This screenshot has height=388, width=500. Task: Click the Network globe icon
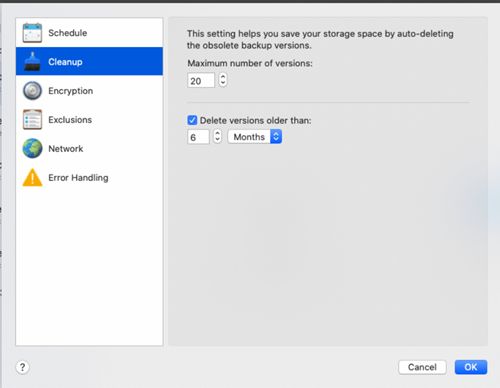[x=32, y=148]
